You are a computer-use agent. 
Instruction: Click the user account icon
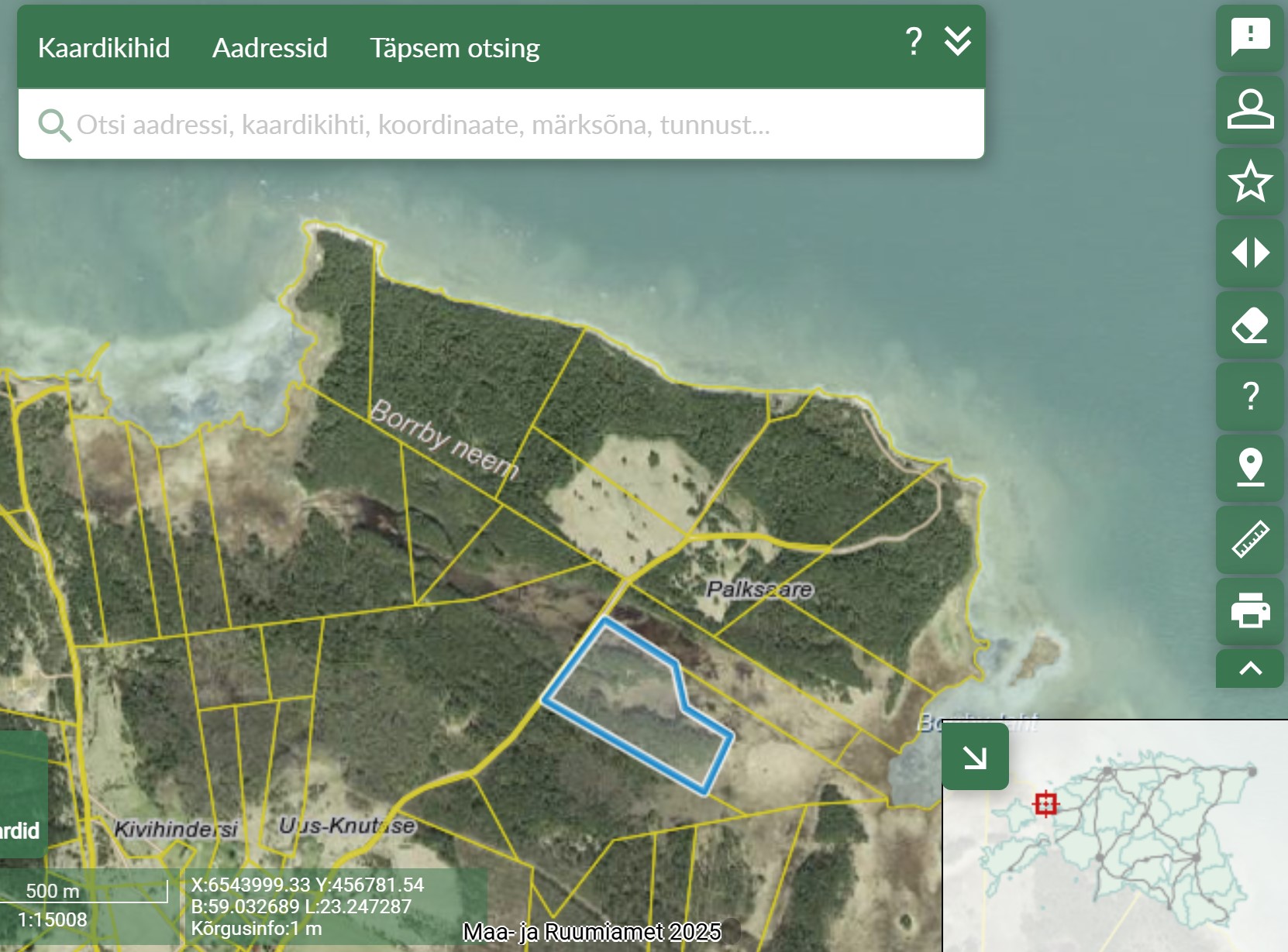point(1249,109)
